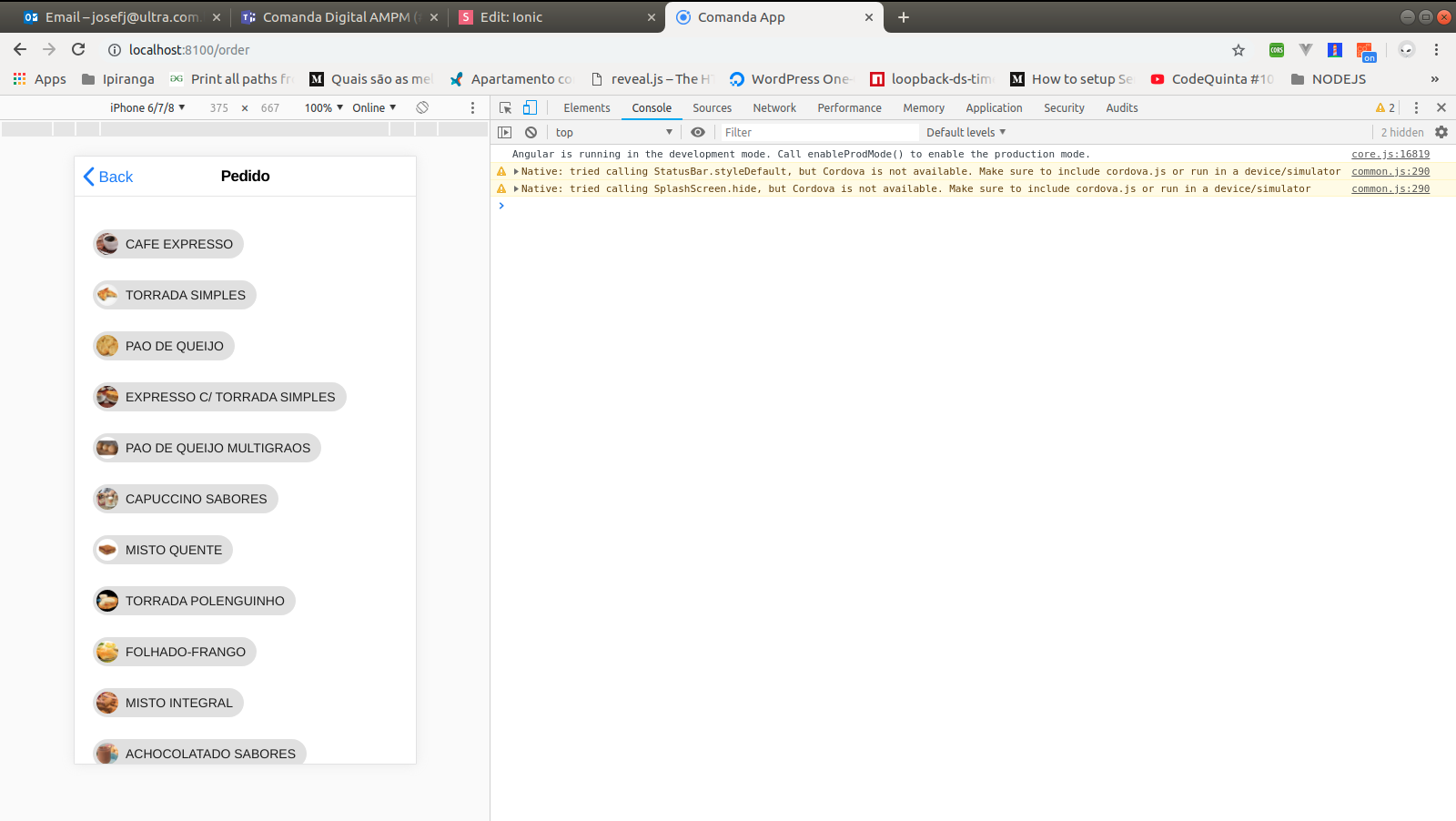The height and width of the screenshot is (821, 1456).
Task: Reload the Comanda App page
Action: (x=78, y=49)
